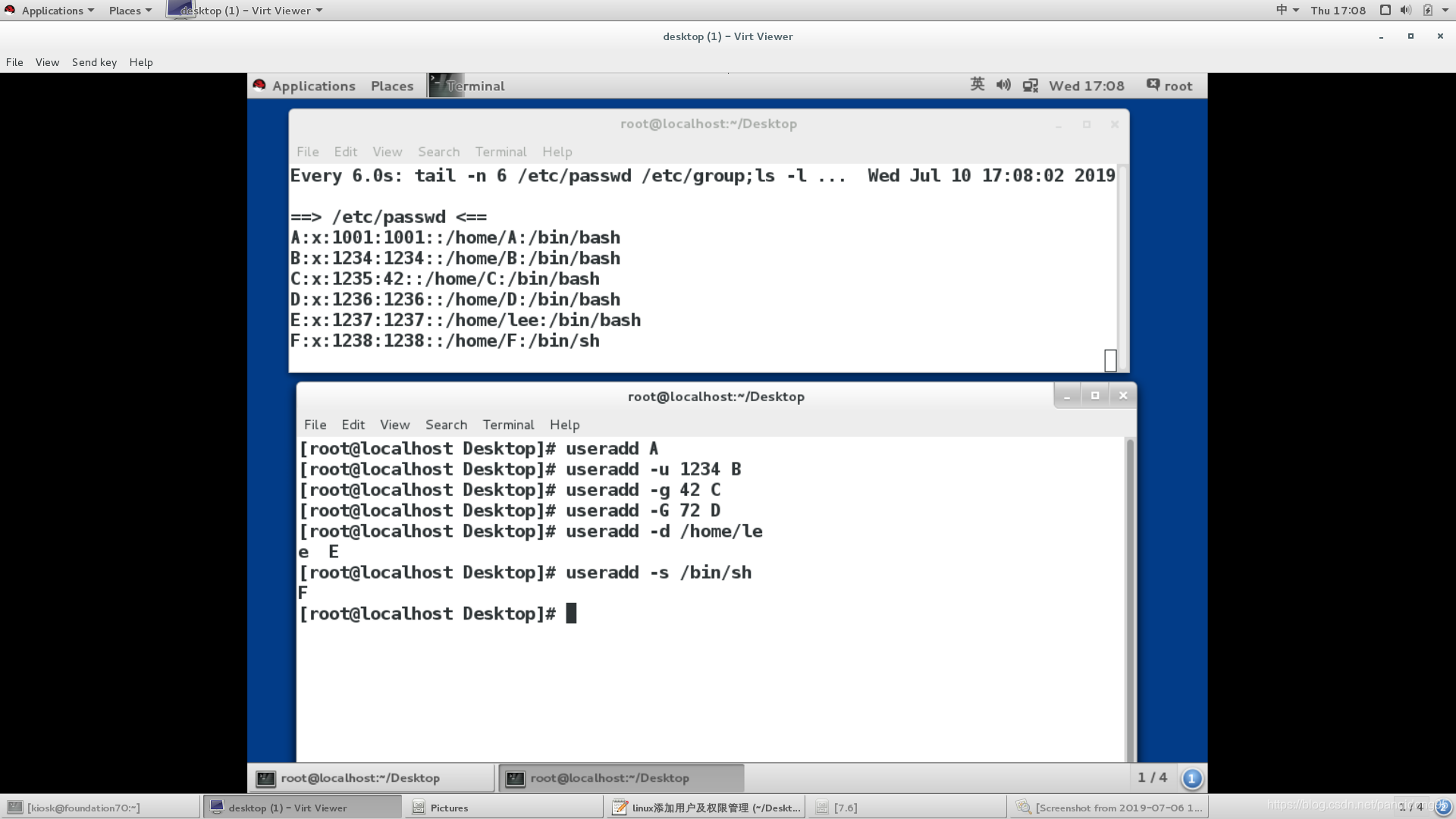Click the Help button in Virt Viewer menu

click(x=140, y=62)
